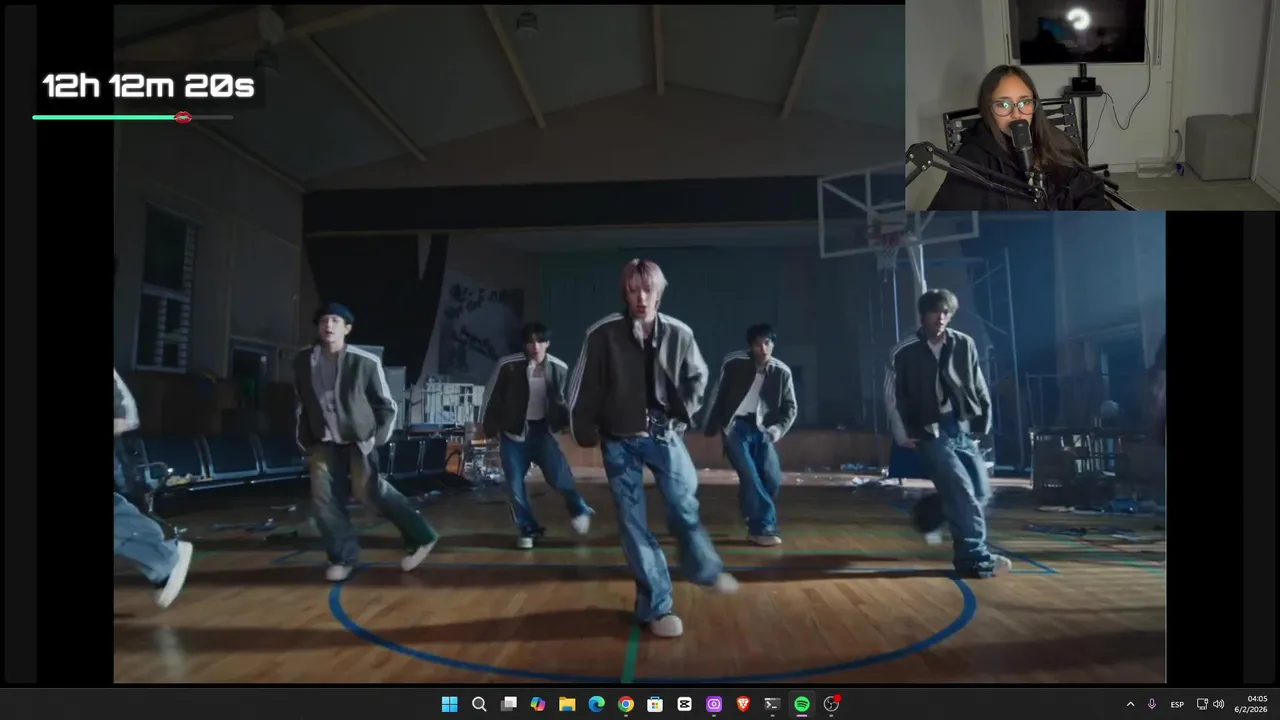Viewport: 1280px width, 720px height.
Task: Open the network status tray icon
Action: point(1202,704)
